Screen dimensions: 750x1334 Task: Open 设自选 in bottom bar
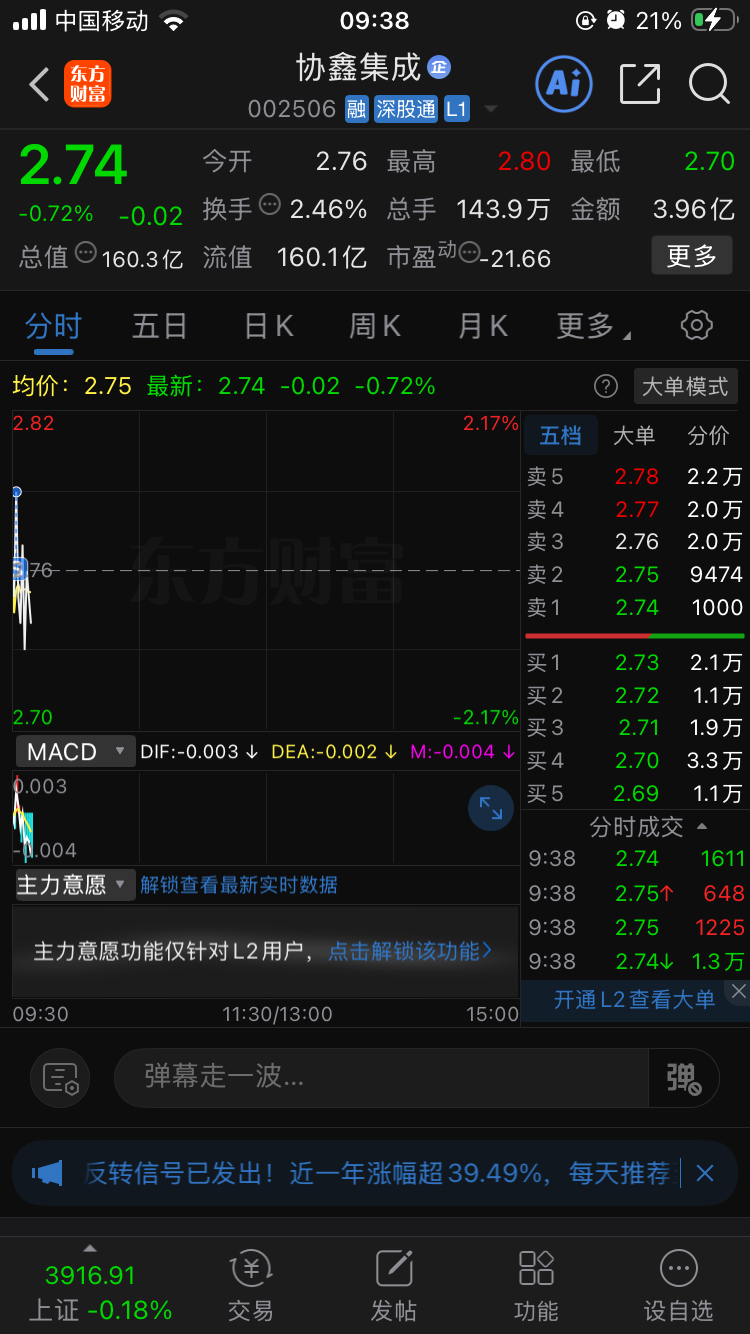[x=679, y=1287]
